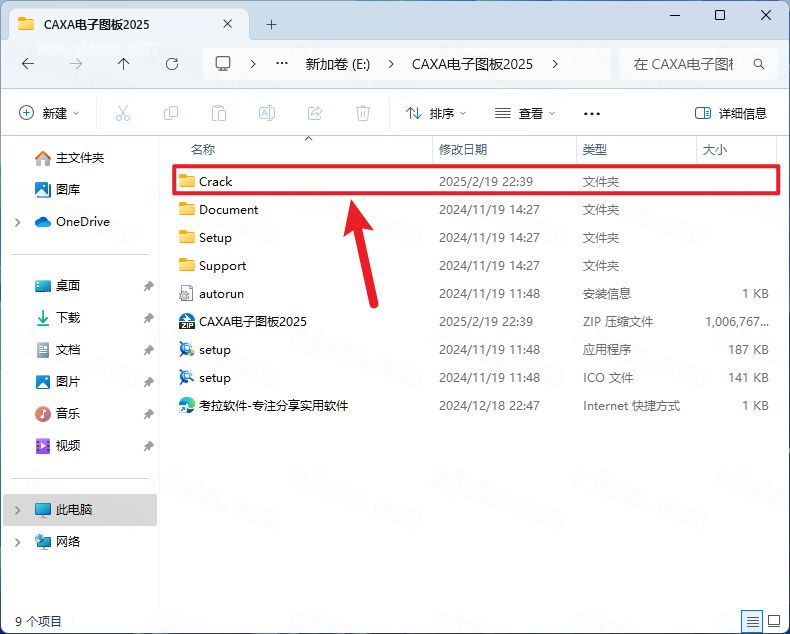The image size is (790, 634).
Task: Click the 1,006,767 size value
Action: click(737, 322)
